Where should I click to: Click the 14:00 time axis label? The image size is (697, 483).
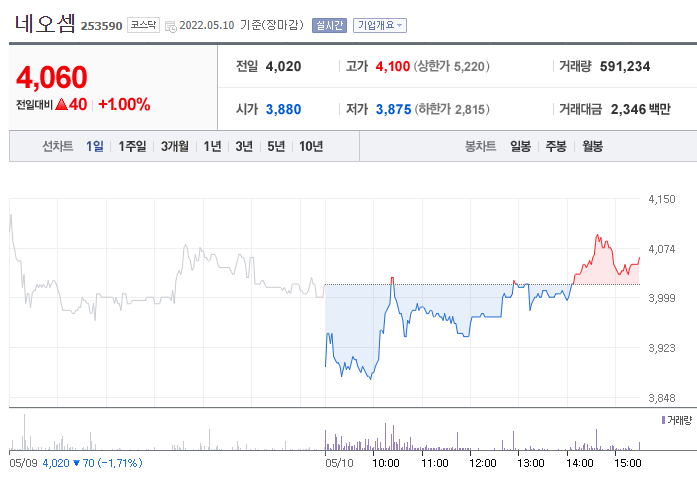pyautogui.click(x=580, y=463)
